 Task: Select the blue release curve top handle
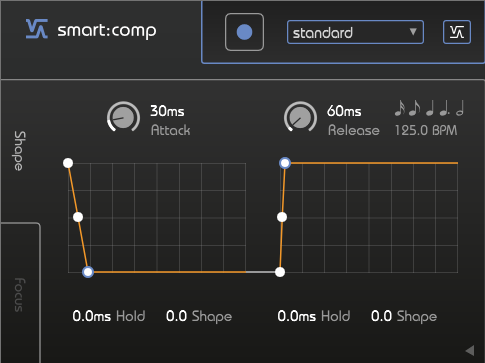tap(285, 163)
